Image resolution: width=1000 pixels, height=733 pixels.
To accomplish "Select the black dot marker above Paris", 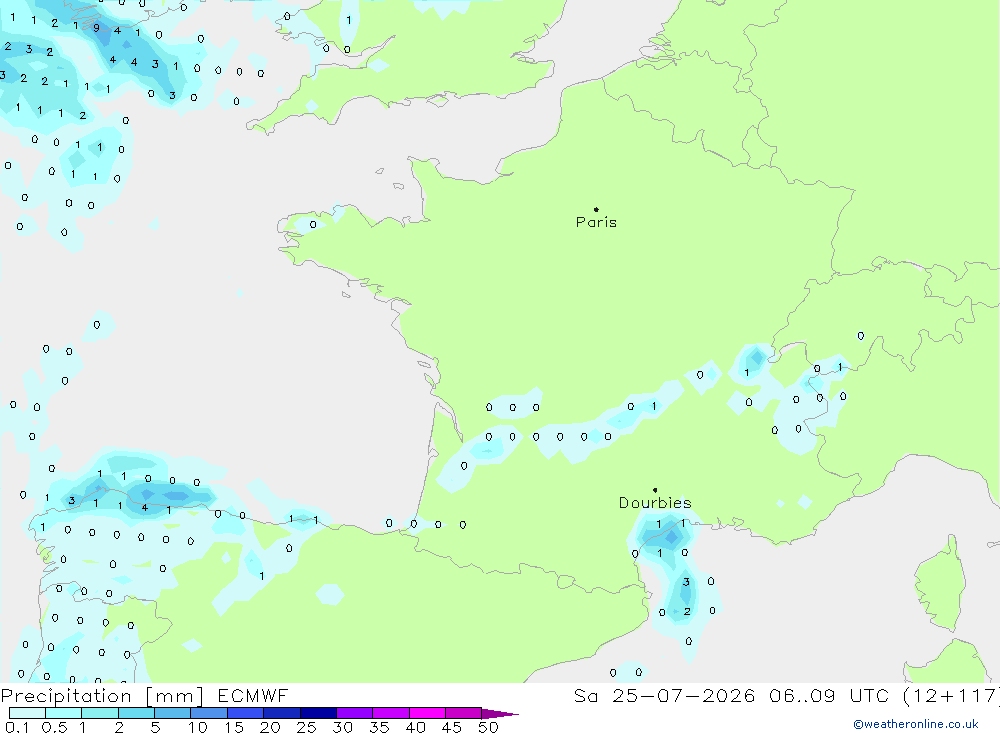I will 596,209.
